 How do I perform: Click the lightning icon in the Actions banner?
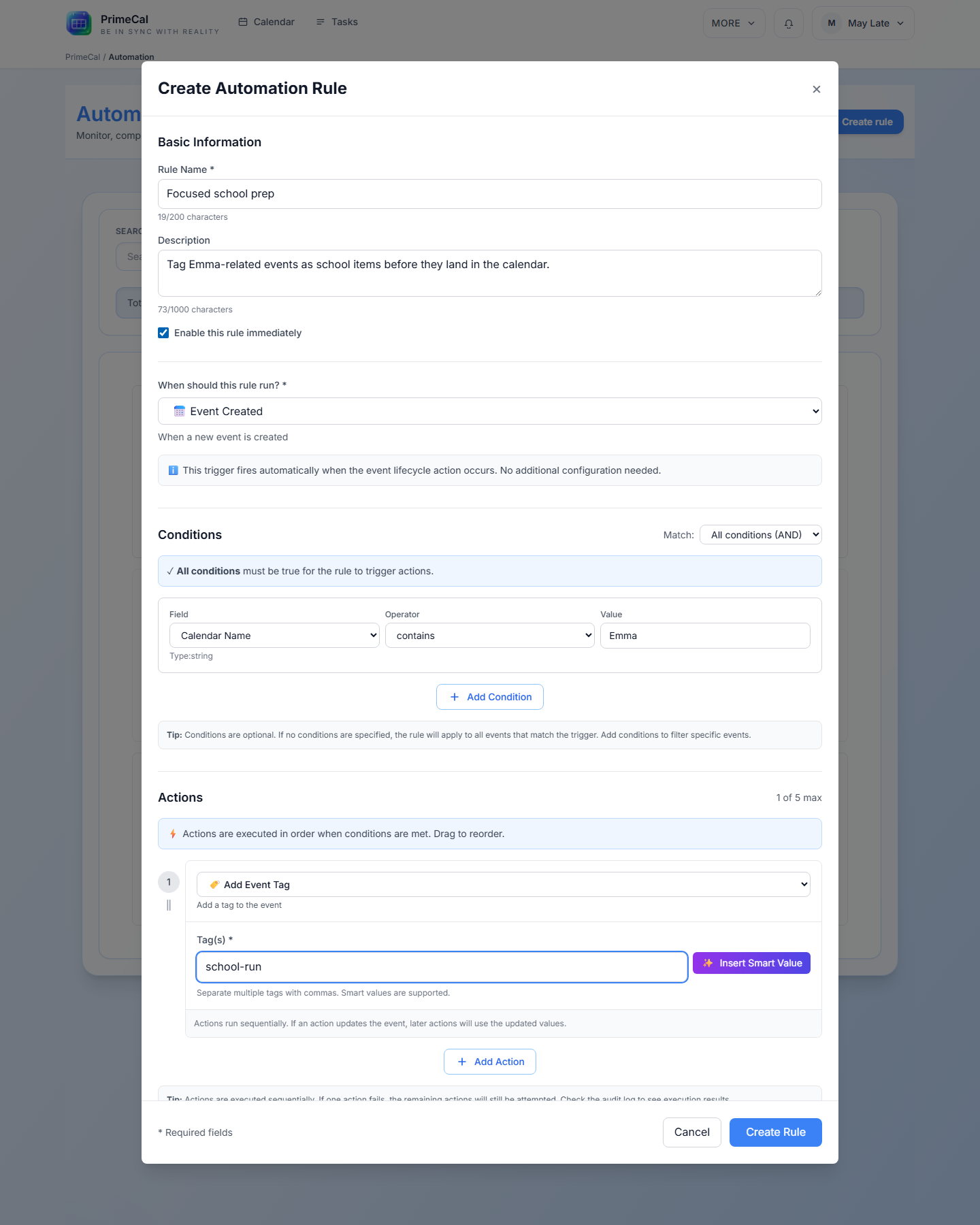173,833
